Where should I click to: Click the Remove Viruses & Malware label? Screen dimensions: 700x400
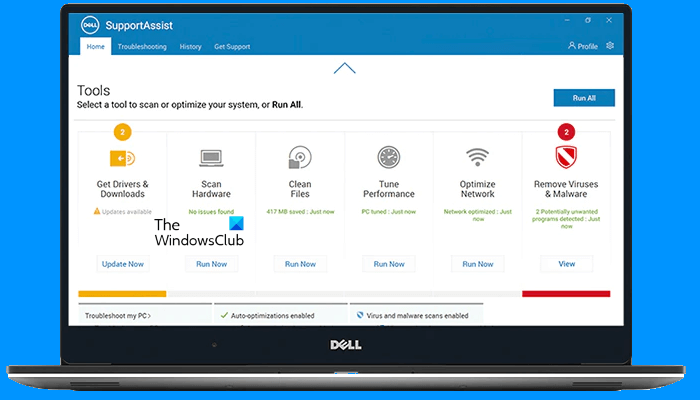point(566,189)
